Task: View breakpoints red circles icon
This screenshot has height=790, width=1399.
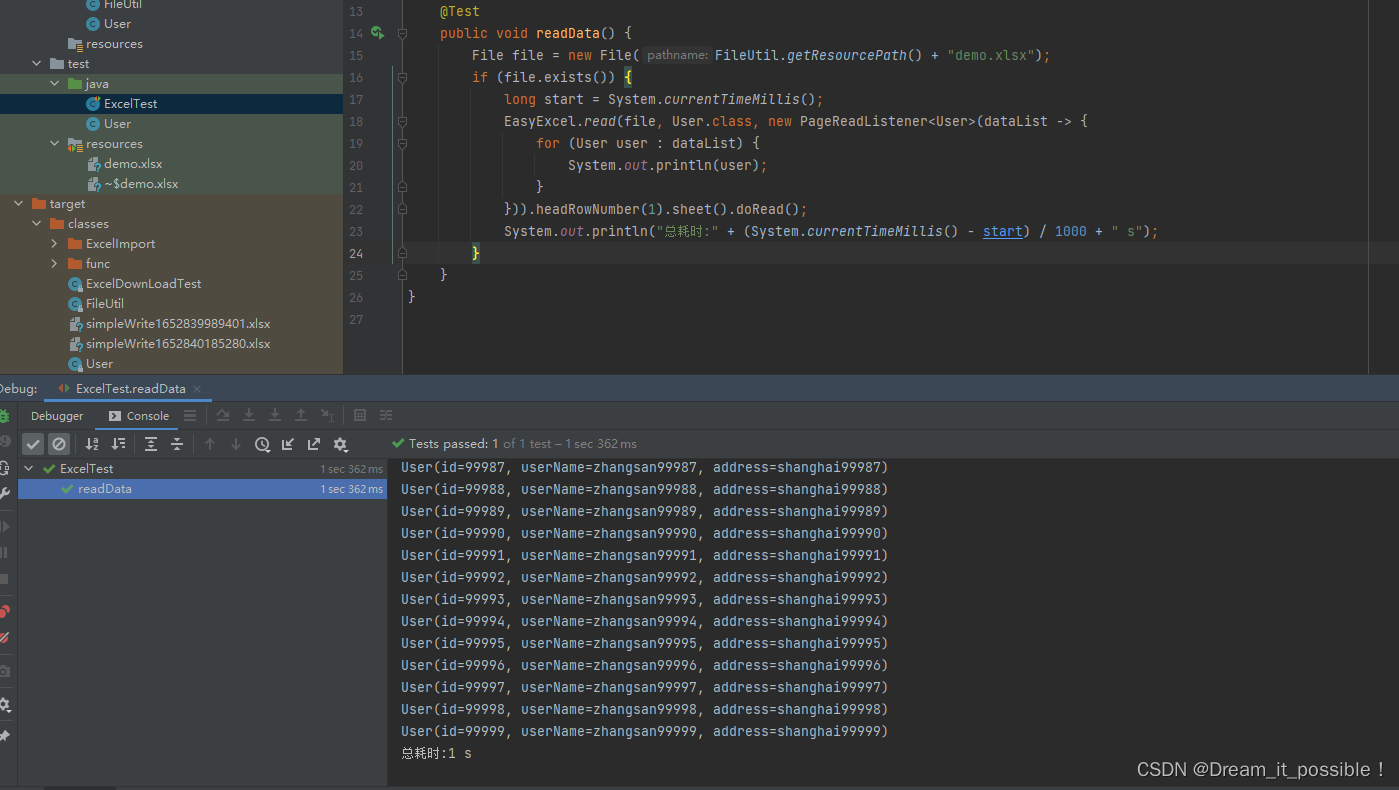Action: (x=5, y=611)
